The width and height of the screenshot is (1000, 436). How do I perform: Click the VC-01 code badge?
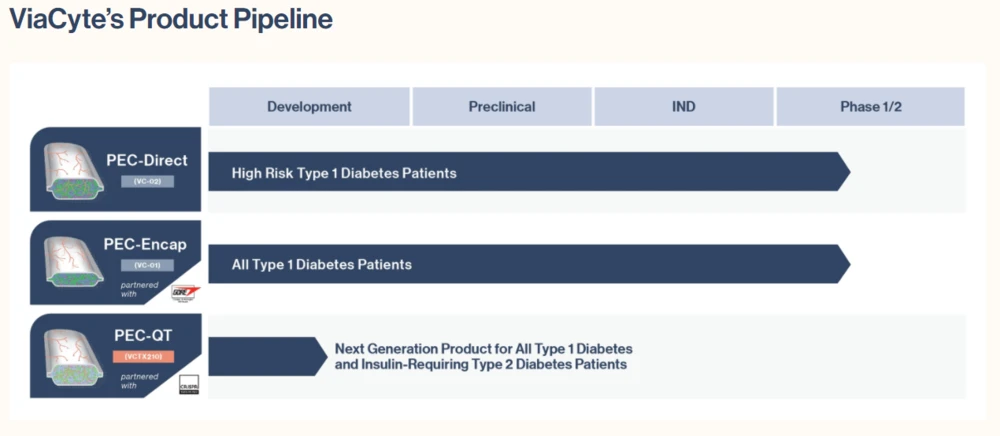point(147,265)
